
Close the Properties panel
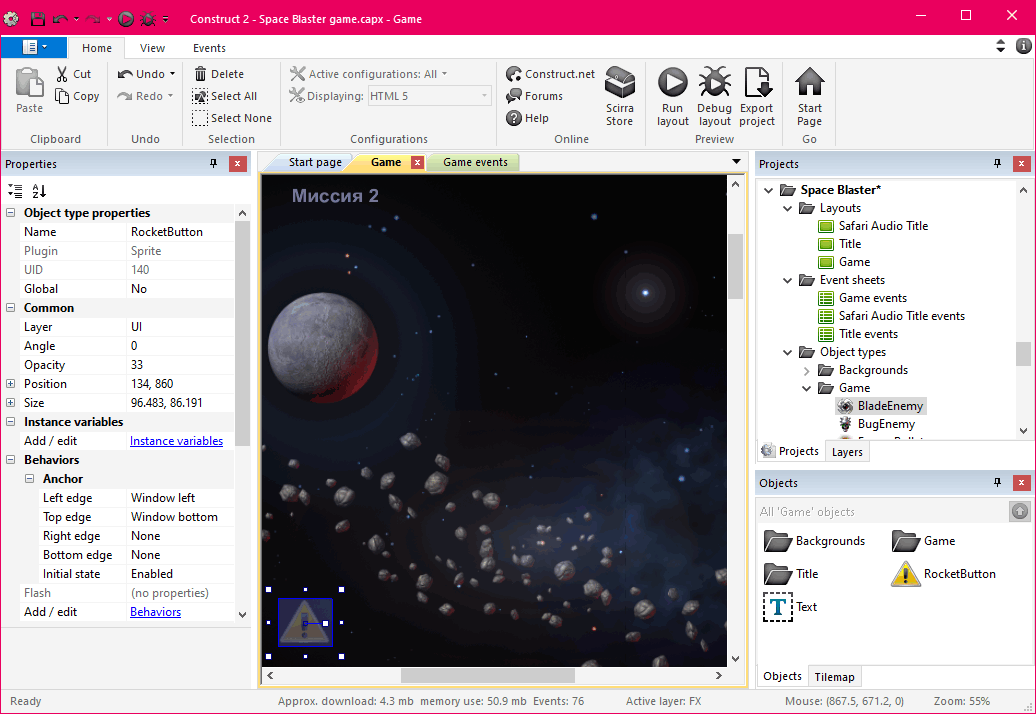click(x=238, y=164)
